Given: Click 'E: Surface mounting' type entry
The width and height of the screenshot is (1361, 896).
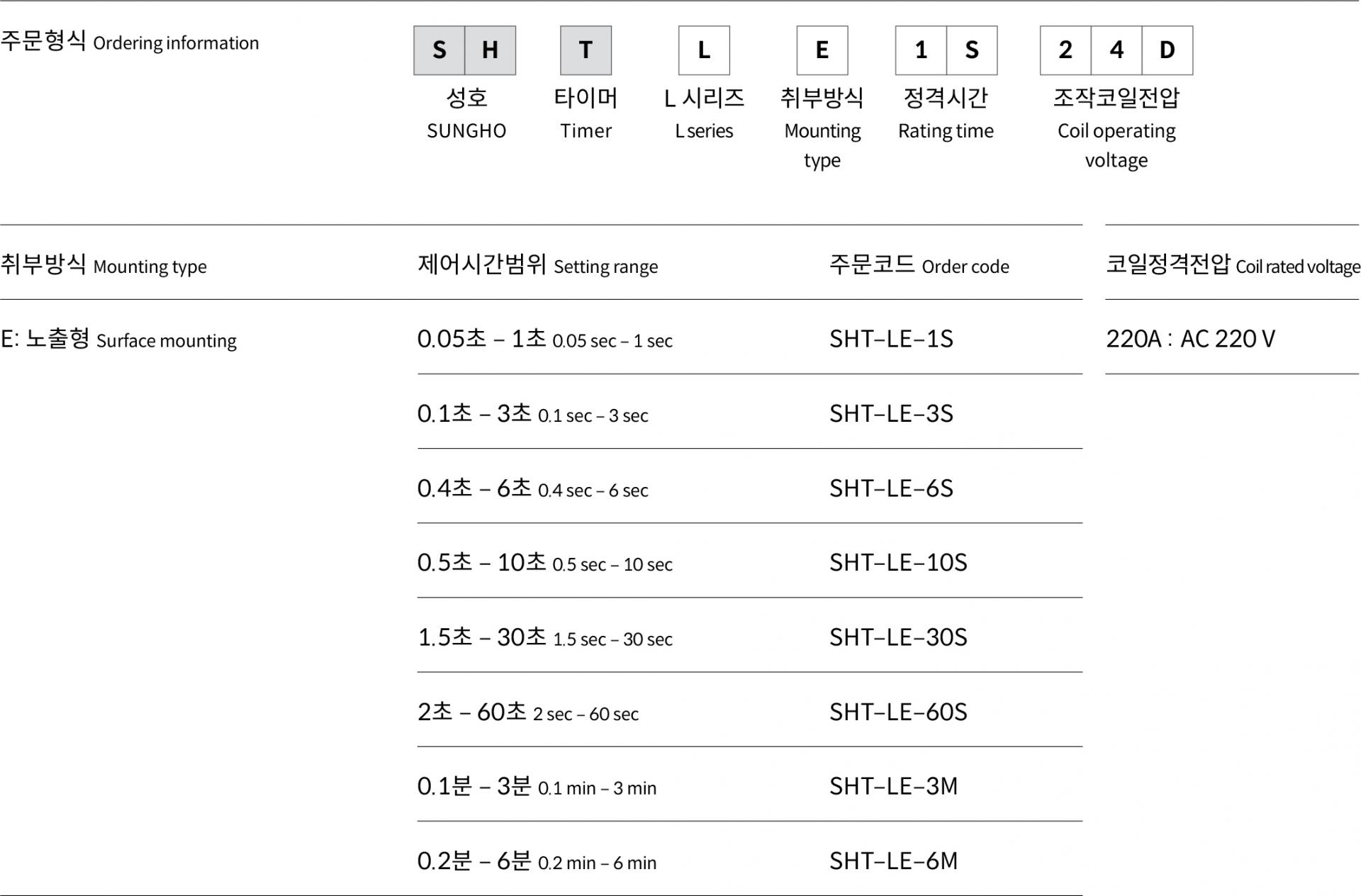Looking at the screenshot, I should point(118,339).
